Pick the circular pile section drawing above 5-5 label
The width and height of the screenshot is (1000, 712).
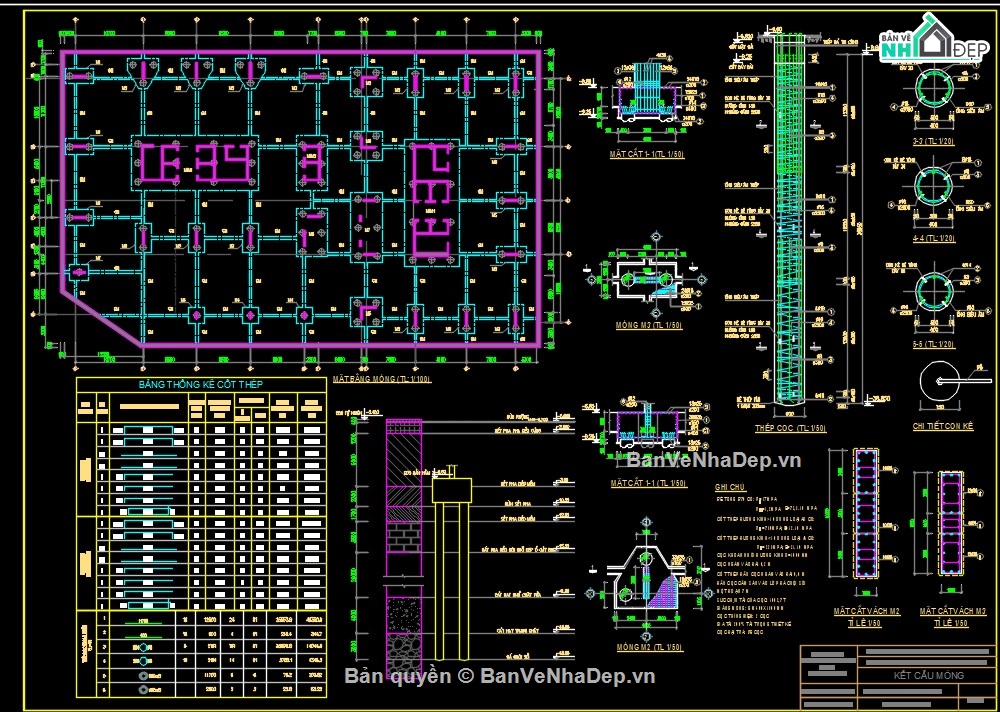(x=934, y=292)
